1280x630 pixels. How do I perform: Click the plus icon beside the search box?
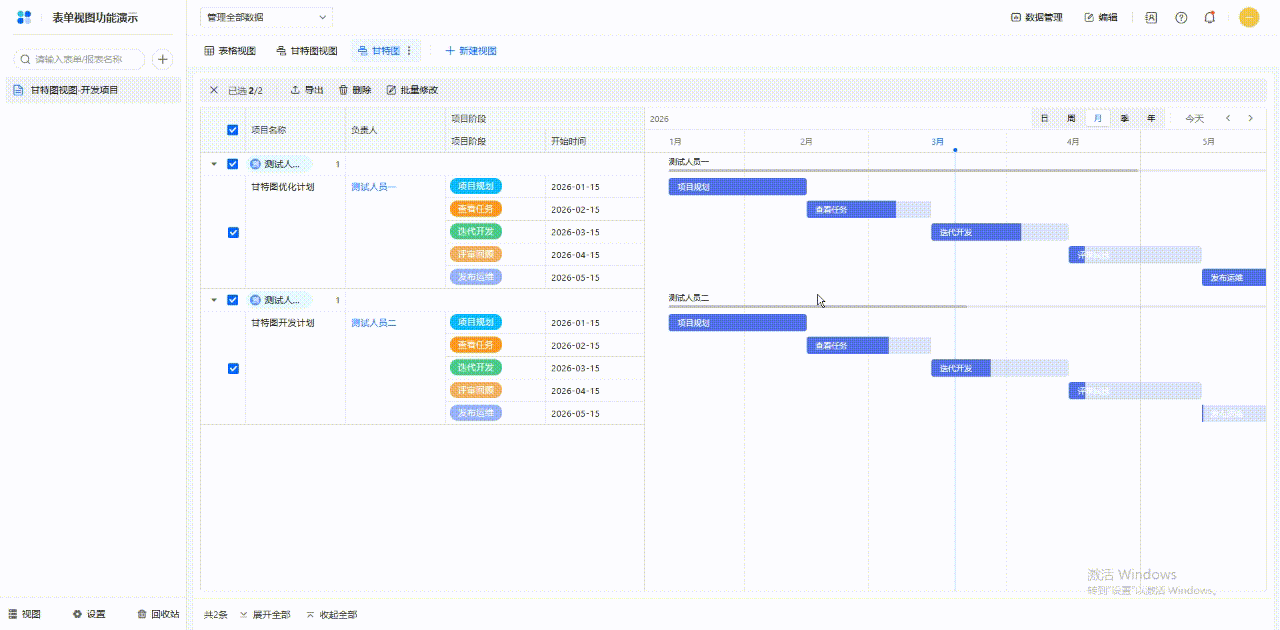click(x=162, y=59)
